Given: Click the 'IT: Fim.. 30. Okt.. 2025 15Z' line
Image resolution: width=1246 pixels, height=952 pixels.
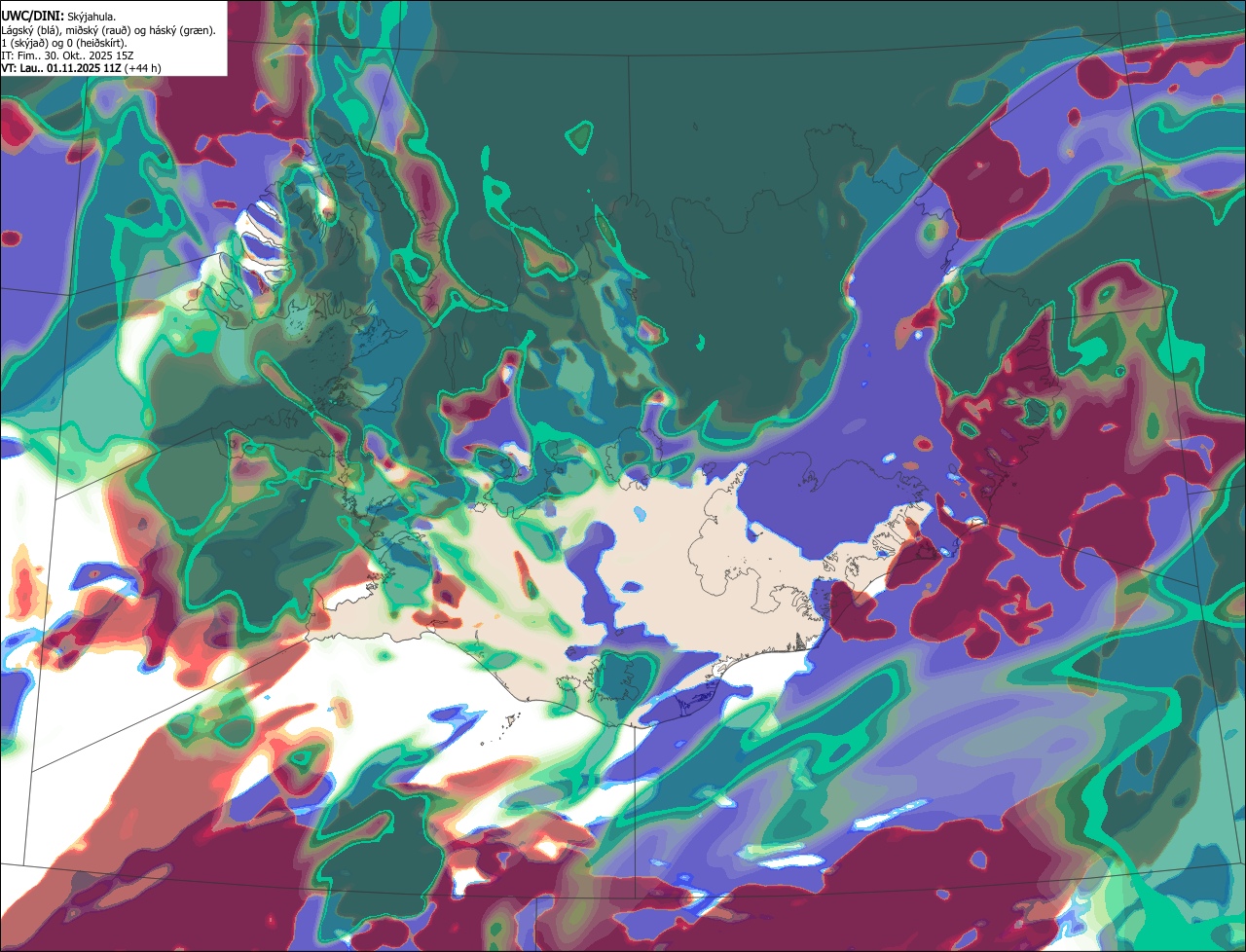Looking at the screenshot, I should click(x=68, y=56).
